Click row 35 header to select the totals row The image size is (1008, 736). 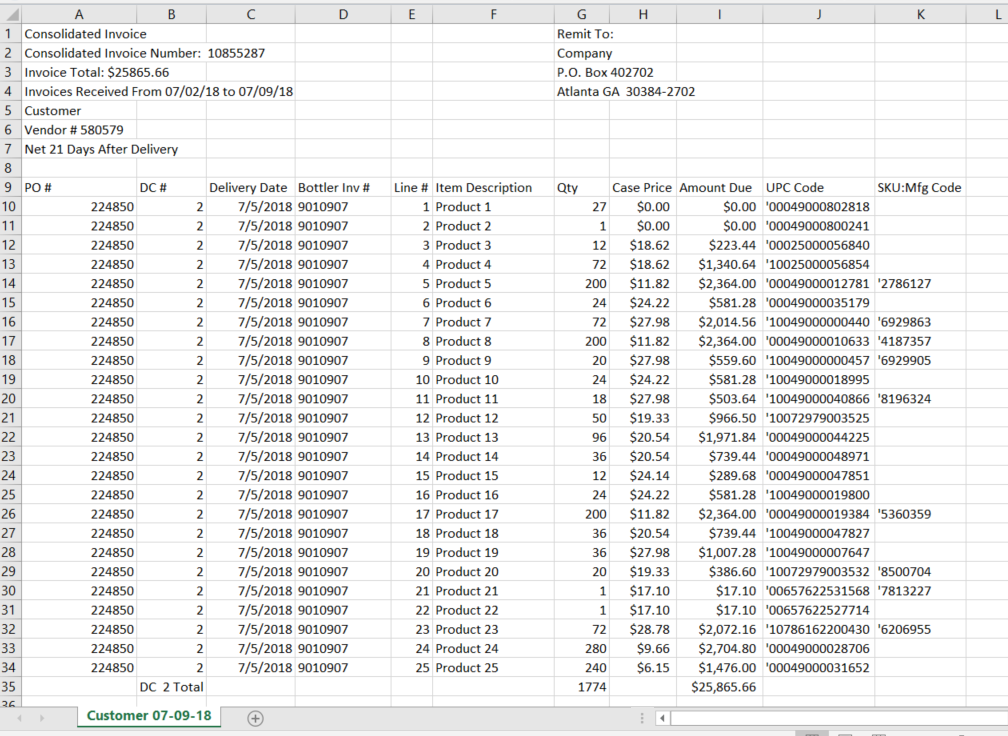coord(12,687)
